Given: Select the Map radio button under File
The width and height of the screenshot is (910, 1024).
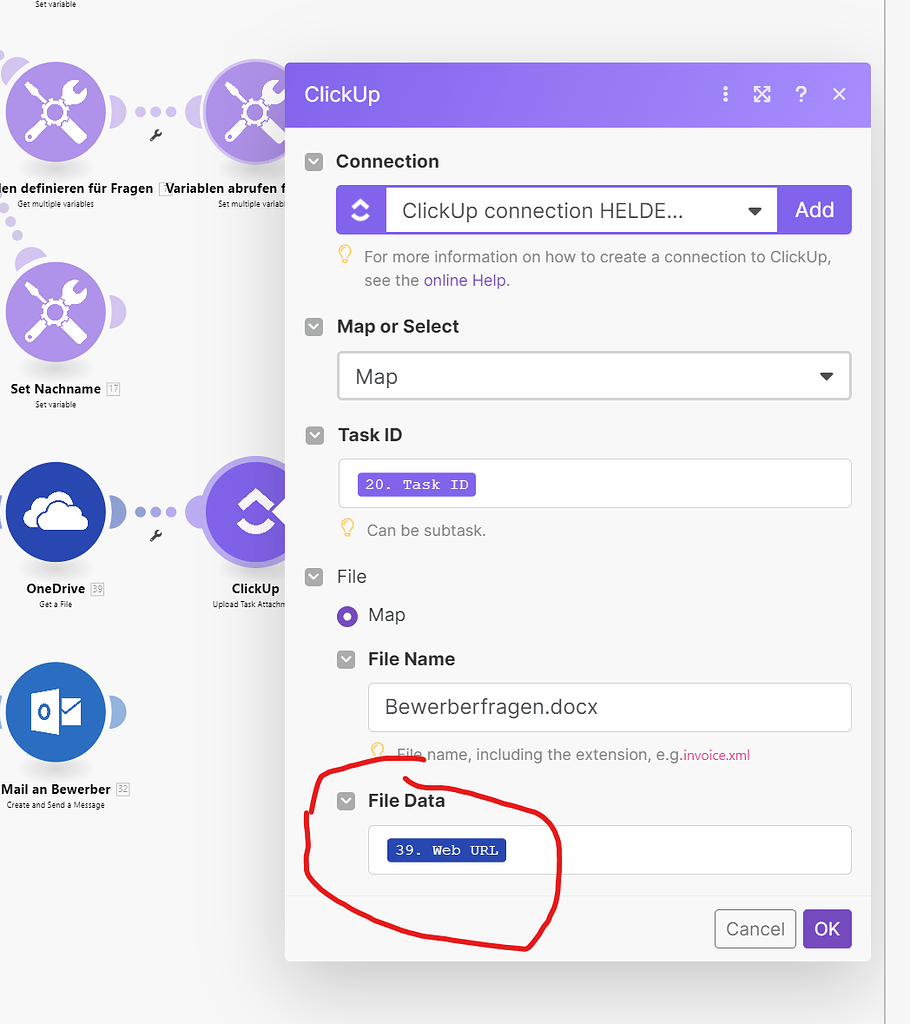Looking at the screenshot, I should [347, 615].
